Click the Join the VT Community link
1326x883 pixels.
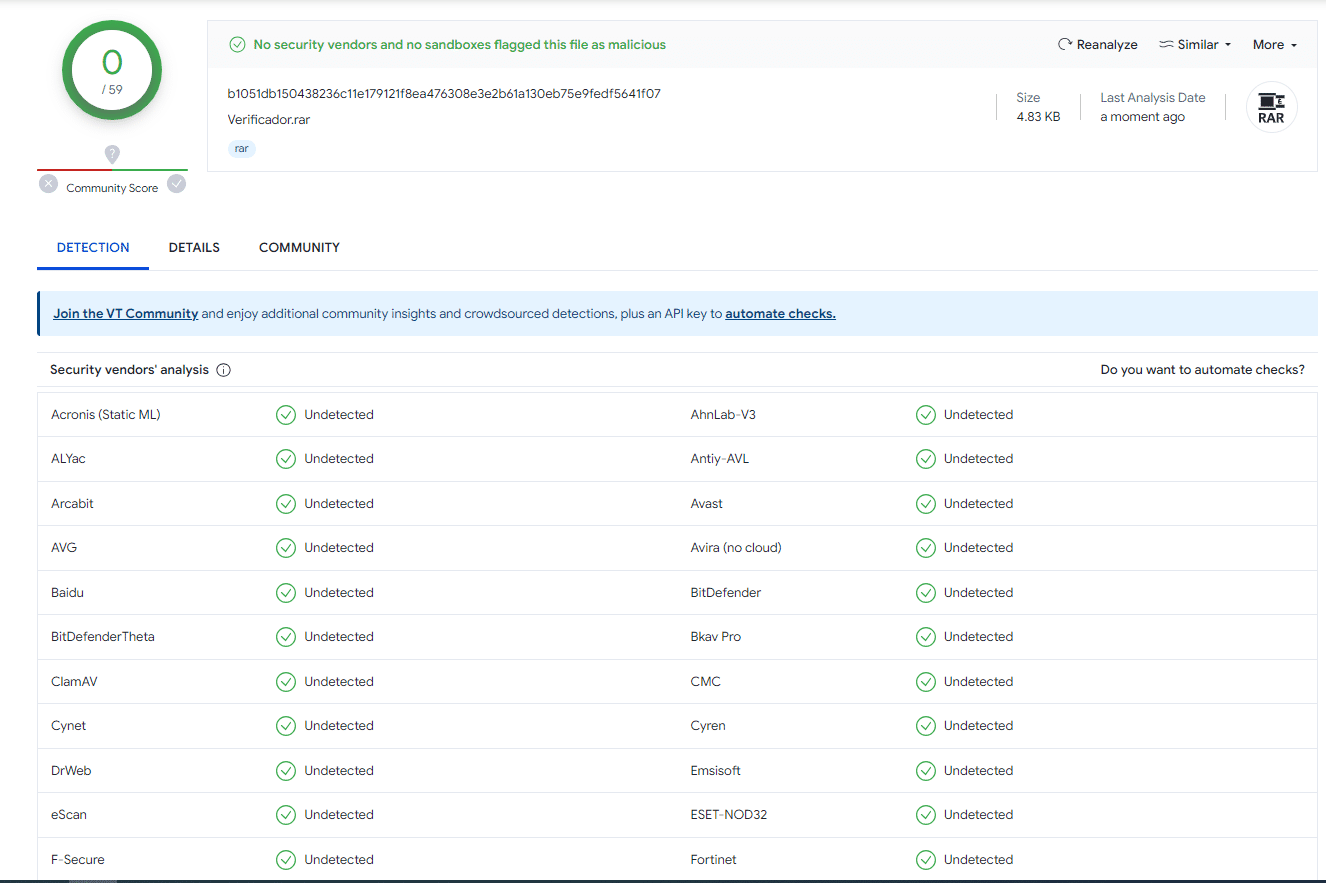[x=126, y=314]
